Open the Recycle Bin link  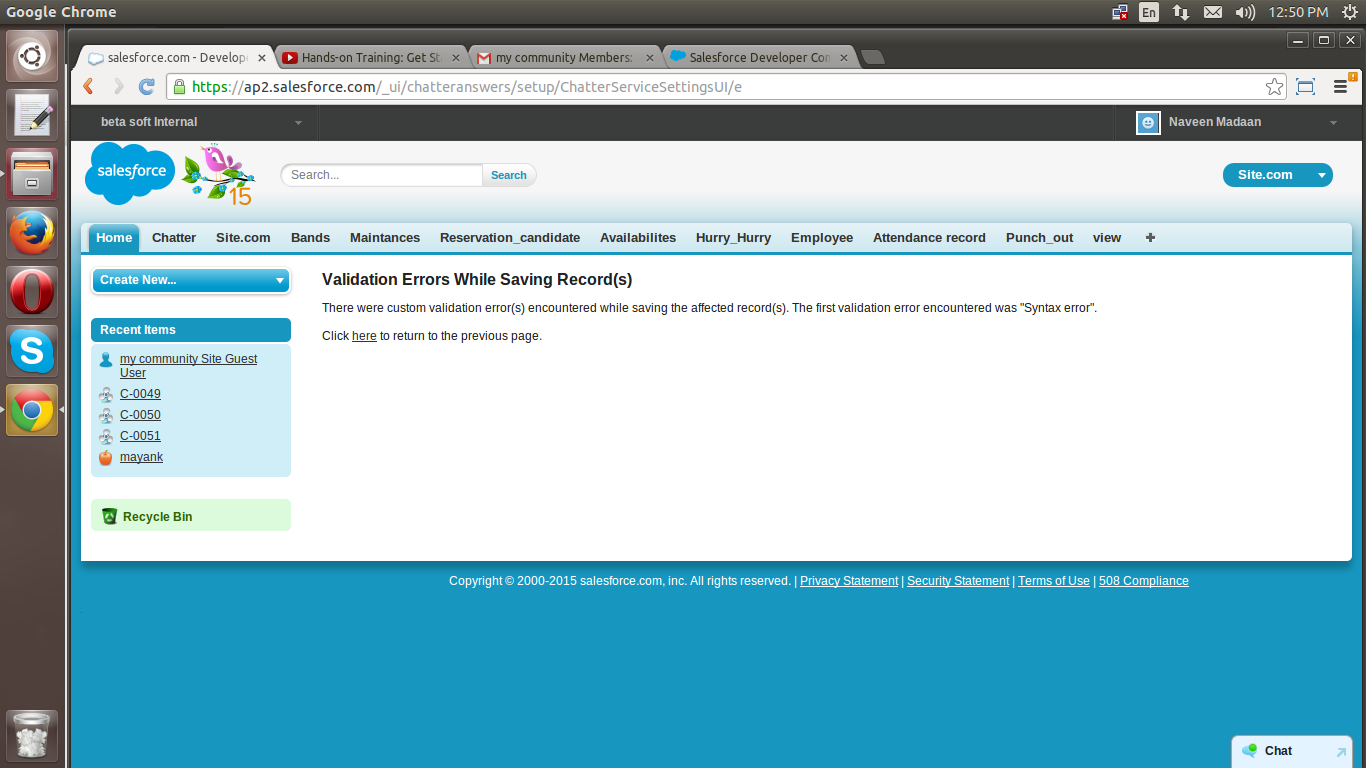[157, 517]
